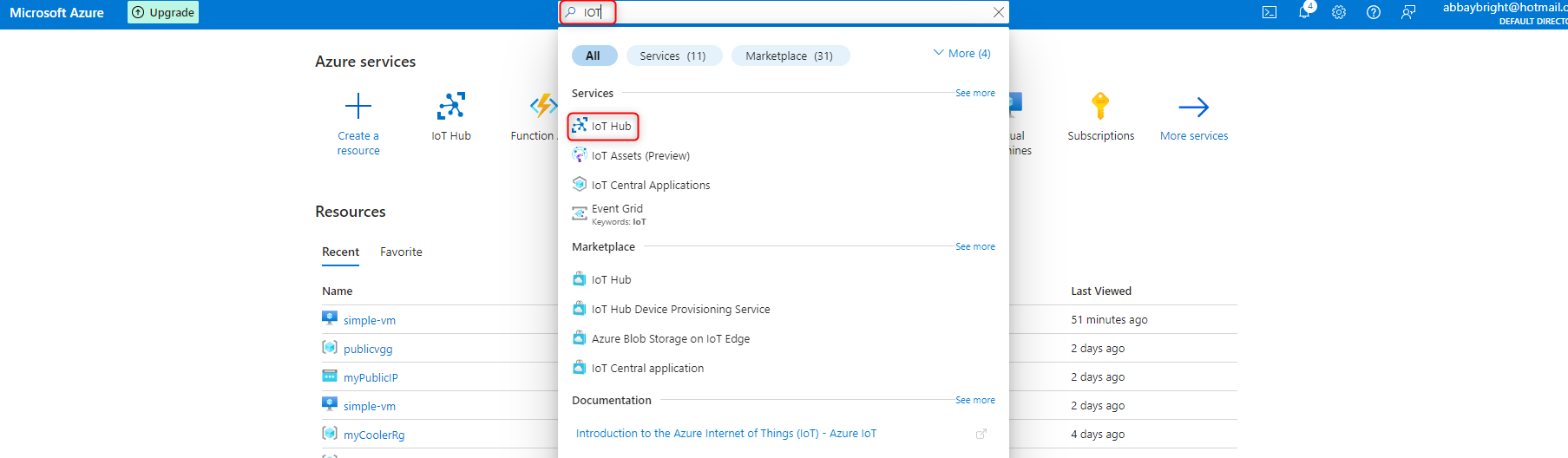Screen dimensions: 1568x458
Task: Open Introduction to Azure IoT documentation link
Action: (725, 434)
